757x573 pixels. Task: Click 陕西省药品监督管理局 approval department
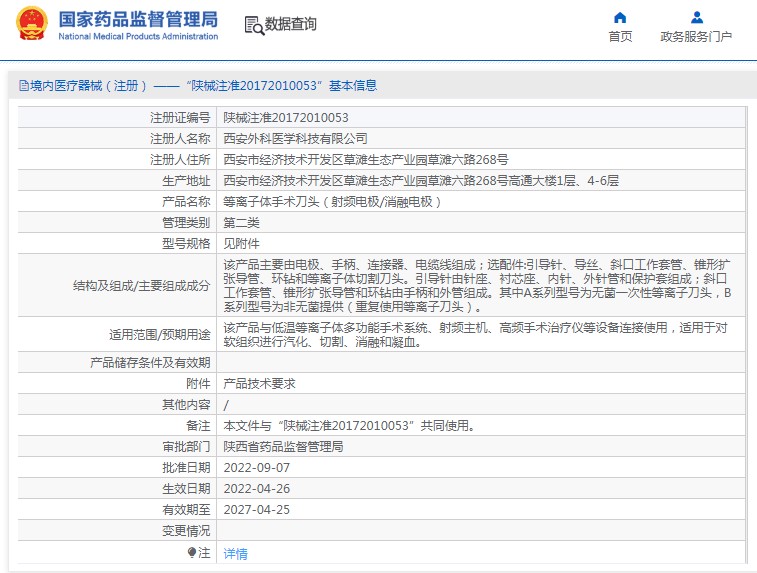point(283,447)
